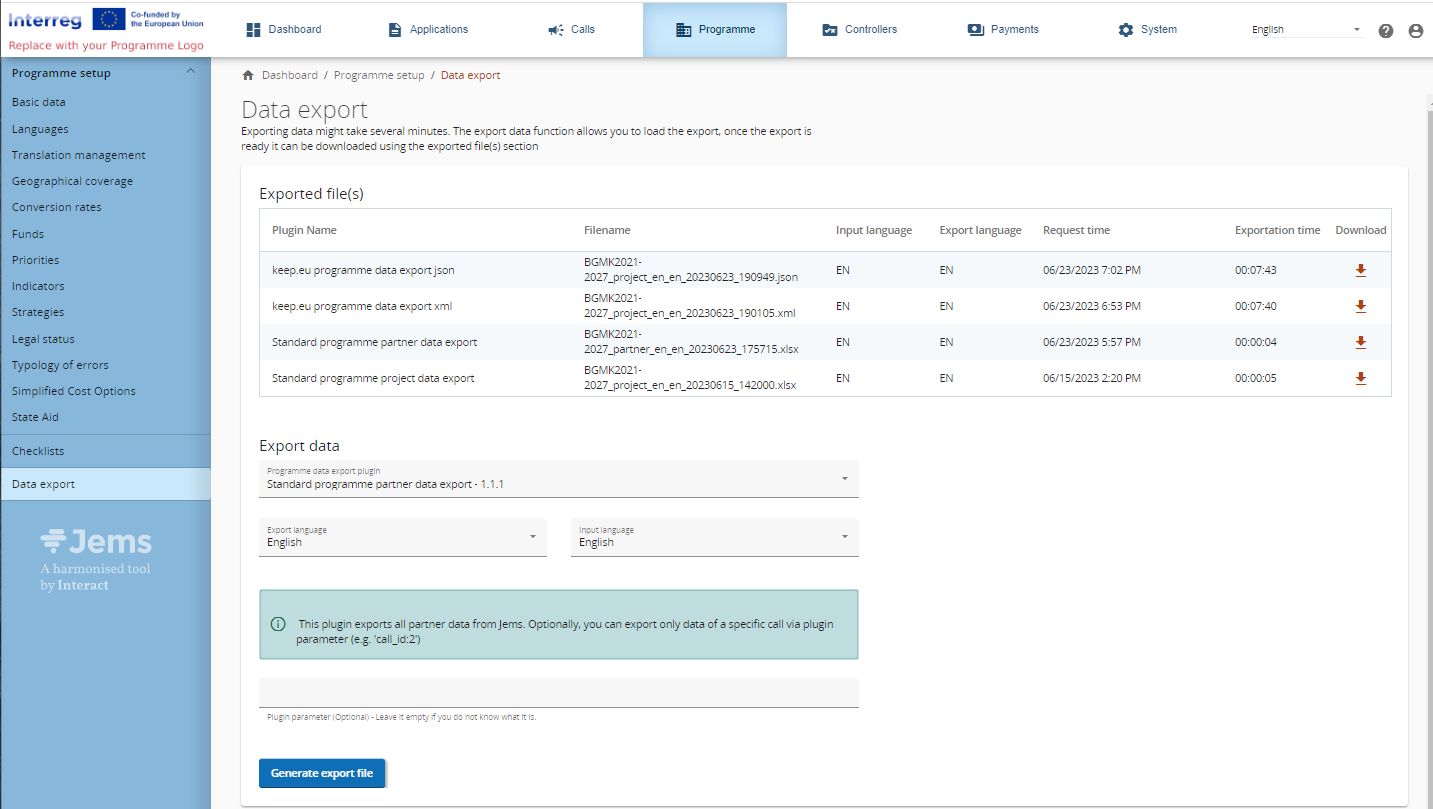Open the help question mark icon
Screen dimensions: 1433x809
1385,30
